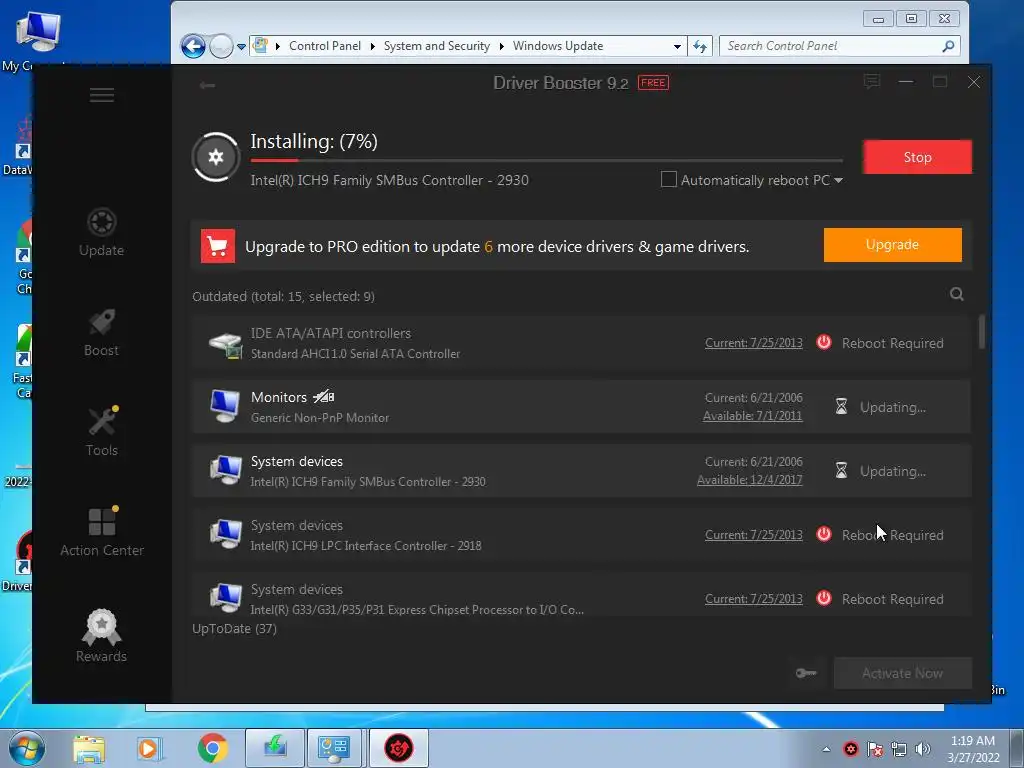Click Current: 7/25/2013 link for IDE ATA/ATAPI

(754, 343)
